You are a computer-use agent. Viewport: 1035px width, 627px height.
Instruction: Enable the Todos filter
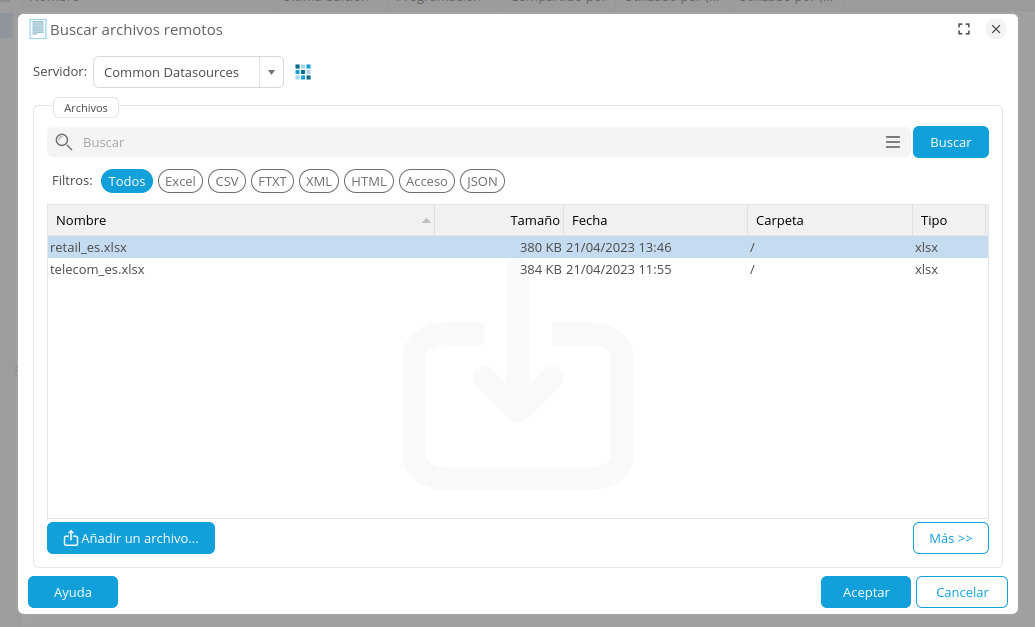(x=127, y=181)
